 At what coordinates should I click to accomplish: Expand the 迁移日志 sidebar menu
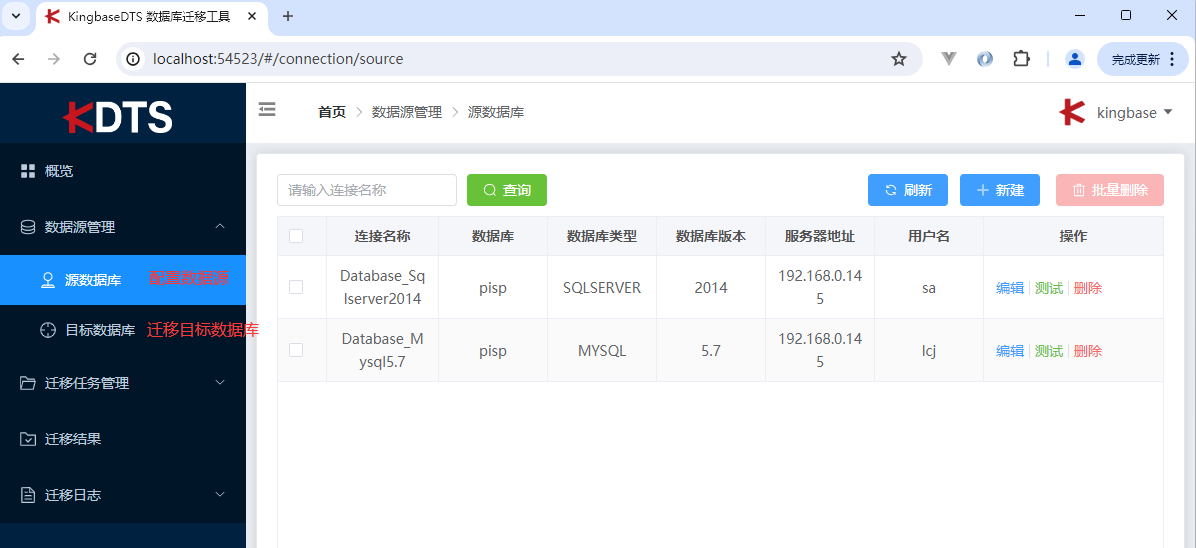point(122,495)
